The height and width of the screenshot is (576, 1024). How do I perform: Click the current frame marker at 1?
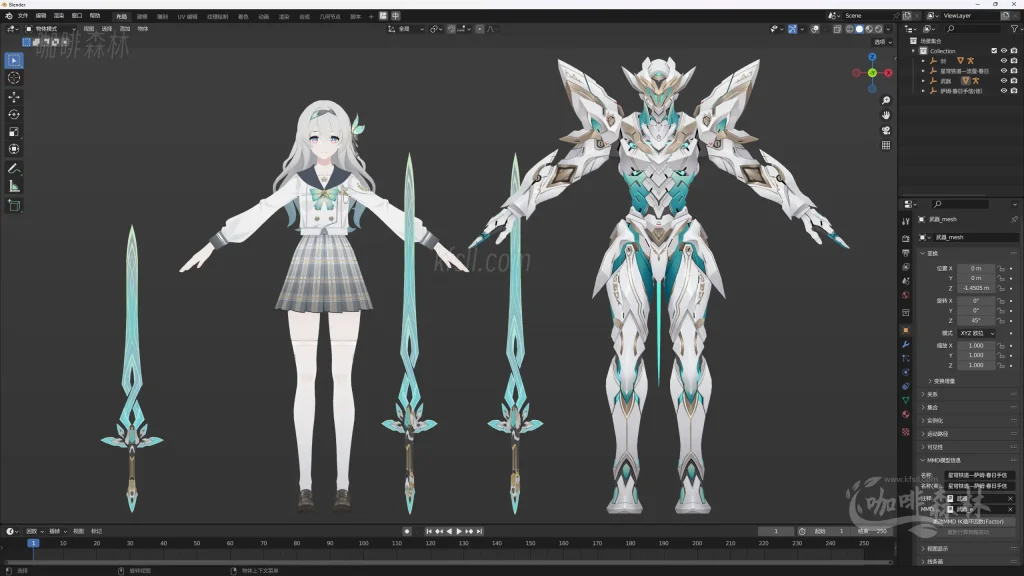(x=33, y=543)
